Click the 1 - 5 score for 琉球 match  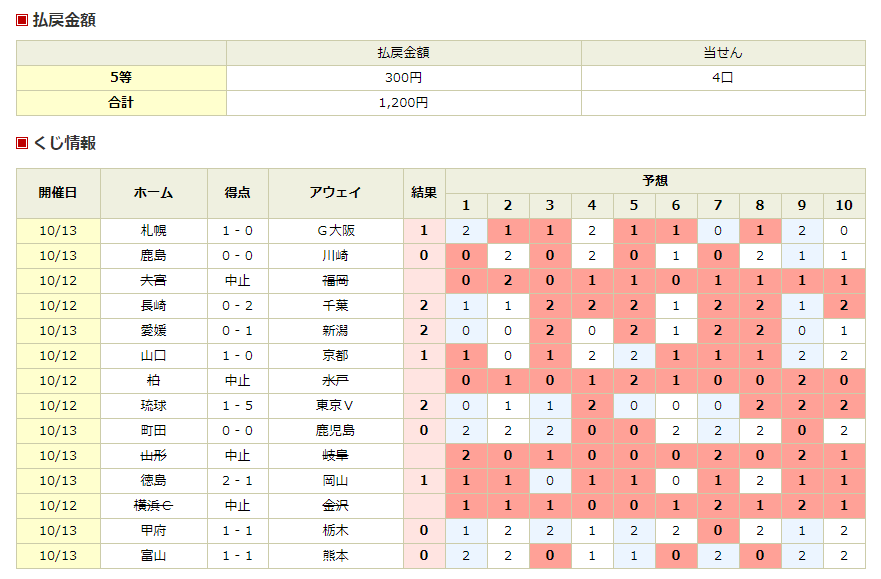[x=237, y=406]
